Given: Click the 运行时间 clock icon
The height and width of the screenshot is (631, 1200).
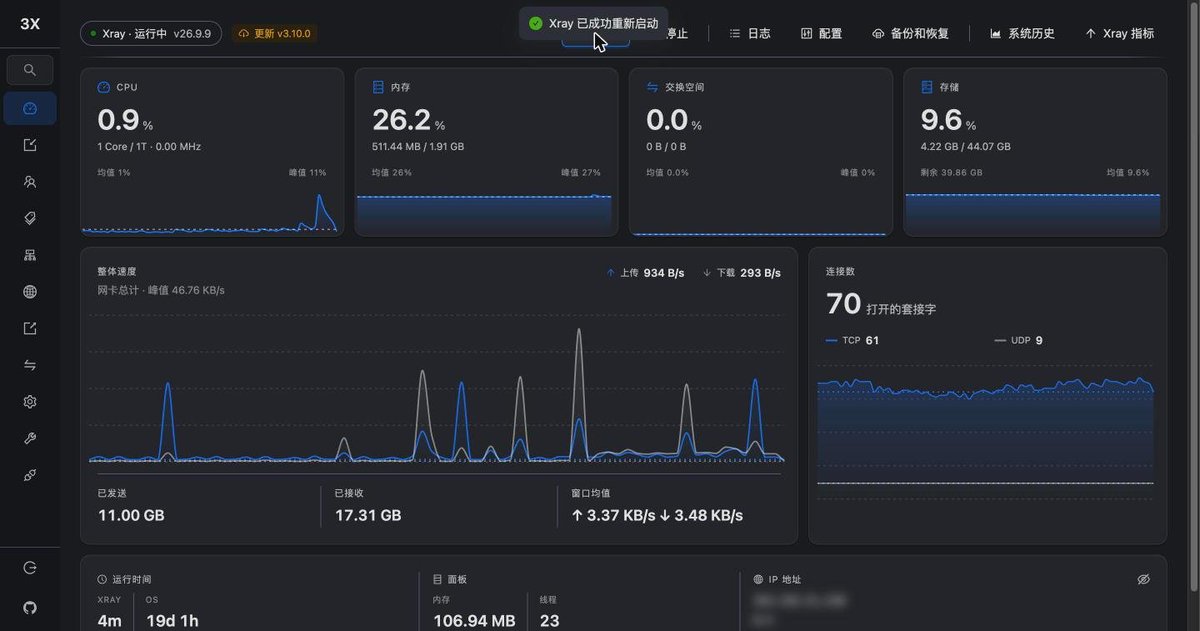Looking at the screenshot, I should (102, 579).
